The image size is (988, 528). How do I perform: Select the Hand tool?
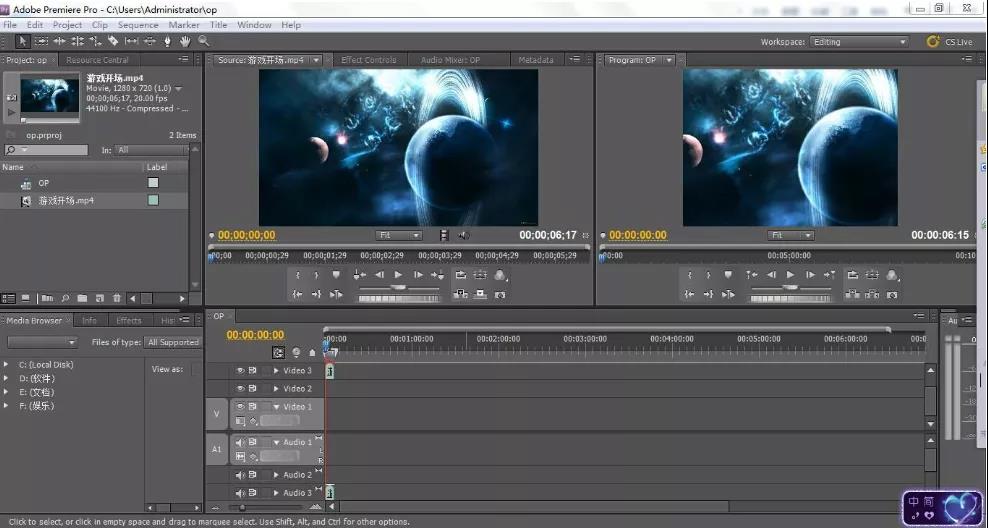185,41
